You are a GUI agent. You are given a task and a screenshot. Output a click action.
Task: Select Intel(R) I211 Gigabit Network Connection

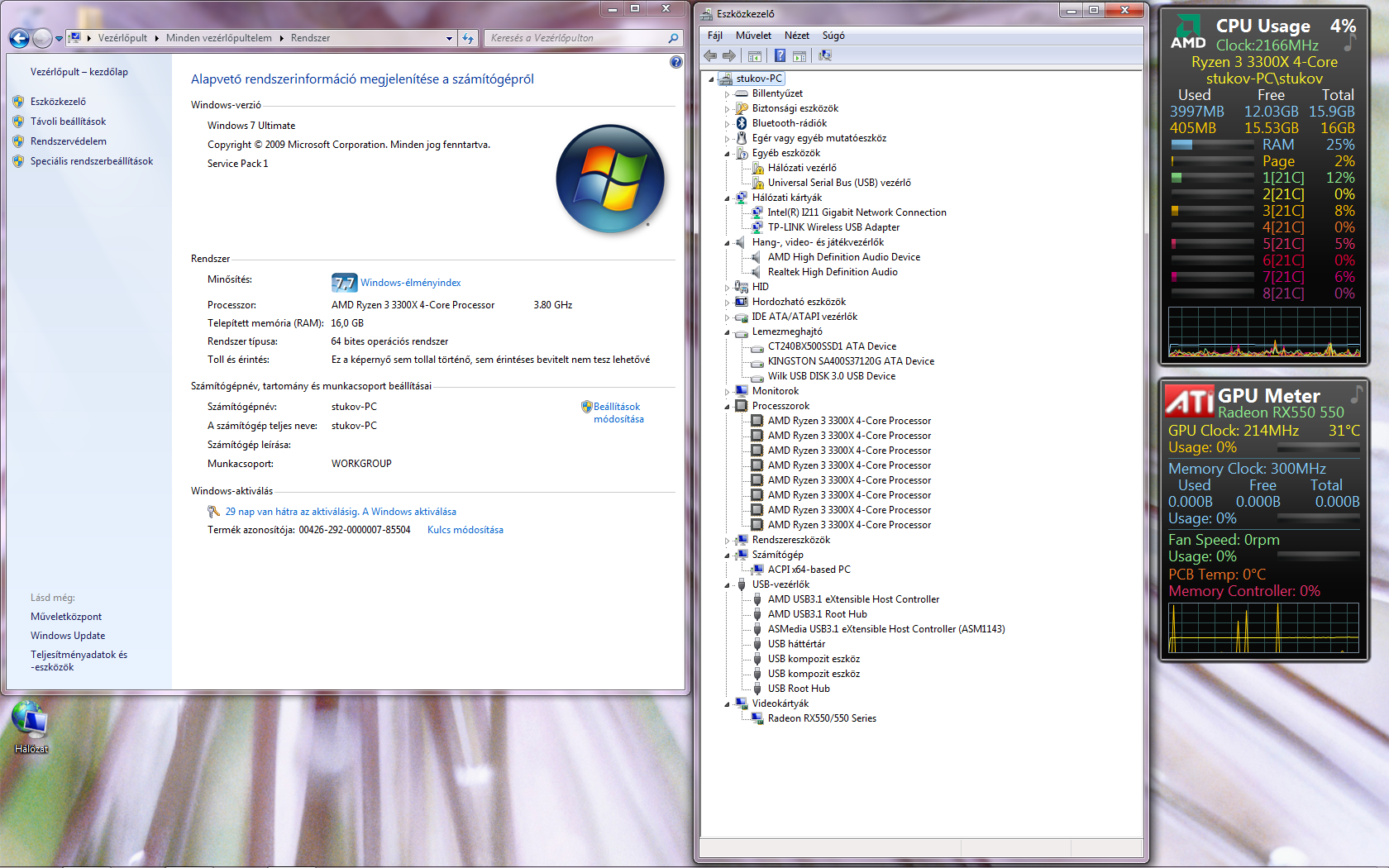coord(857,212)
